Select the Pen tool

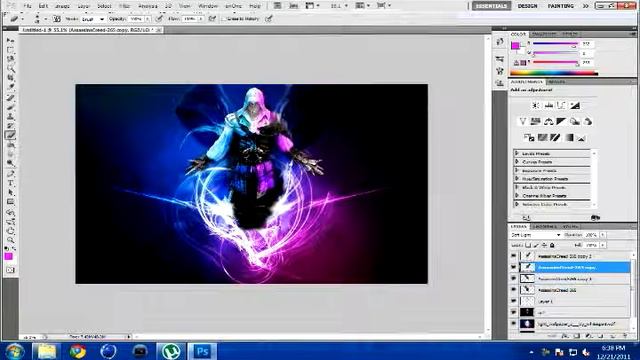point(10,173)
